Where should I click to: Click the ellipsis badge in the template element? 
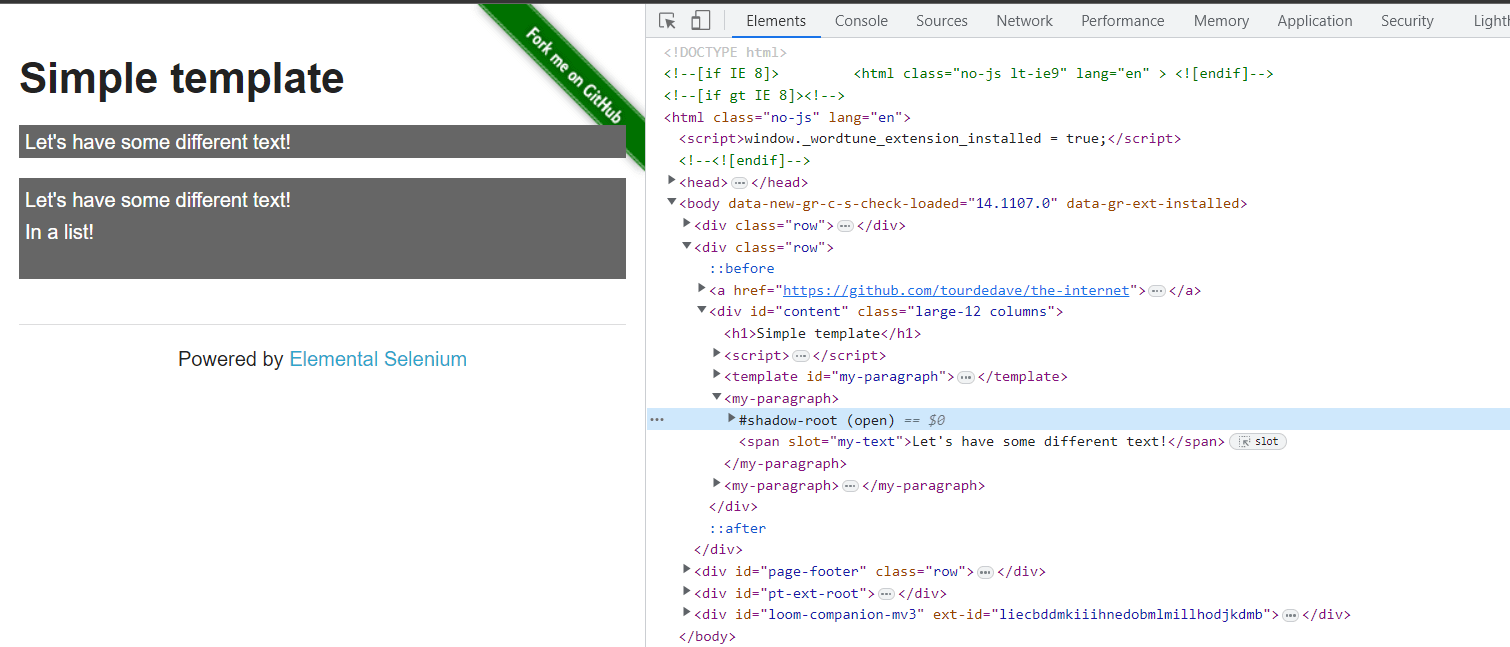coord(965,377)
